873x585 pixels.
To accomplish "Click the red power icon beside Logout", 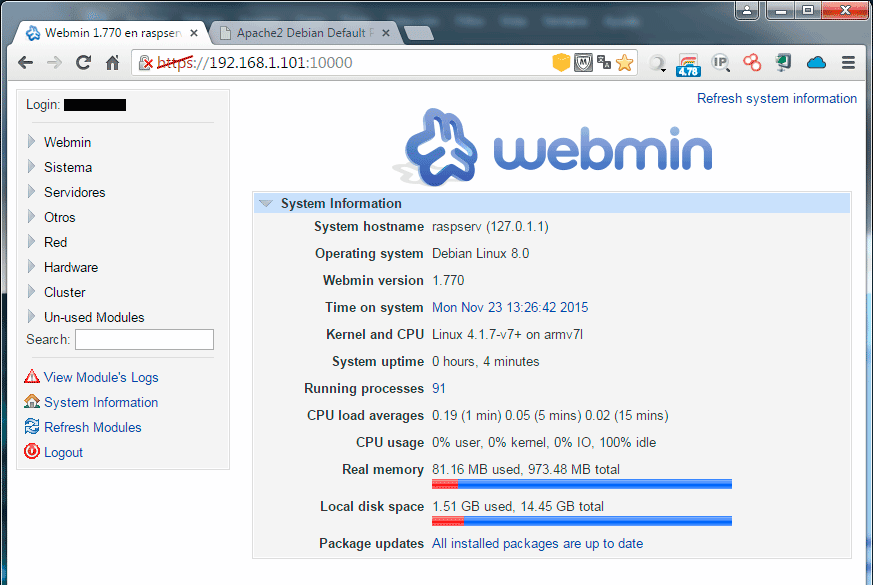I will coord(32,451).
